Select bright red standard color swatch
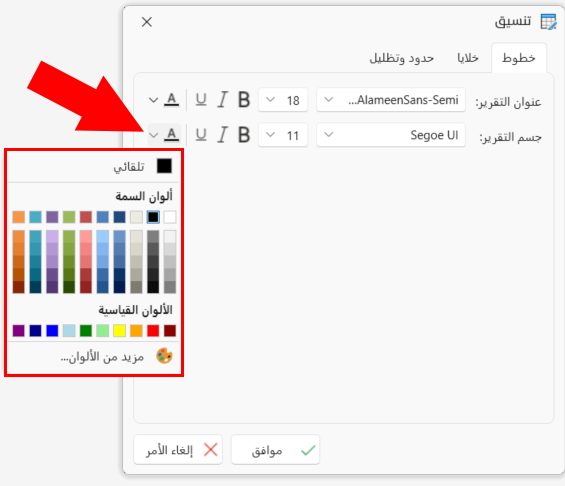The height and width of the screenshot is (486, 565). tap(153, 331)
